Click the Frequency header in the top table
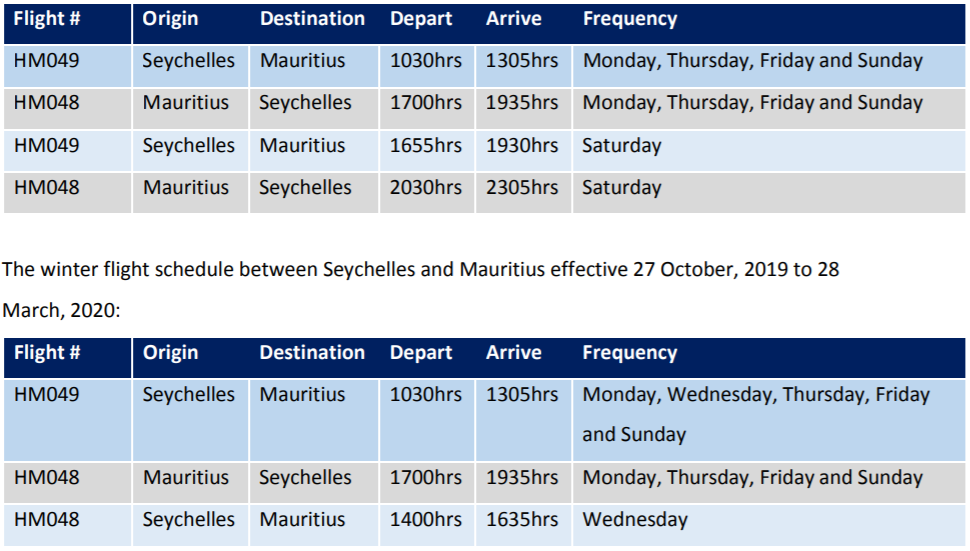 (630, 19)
